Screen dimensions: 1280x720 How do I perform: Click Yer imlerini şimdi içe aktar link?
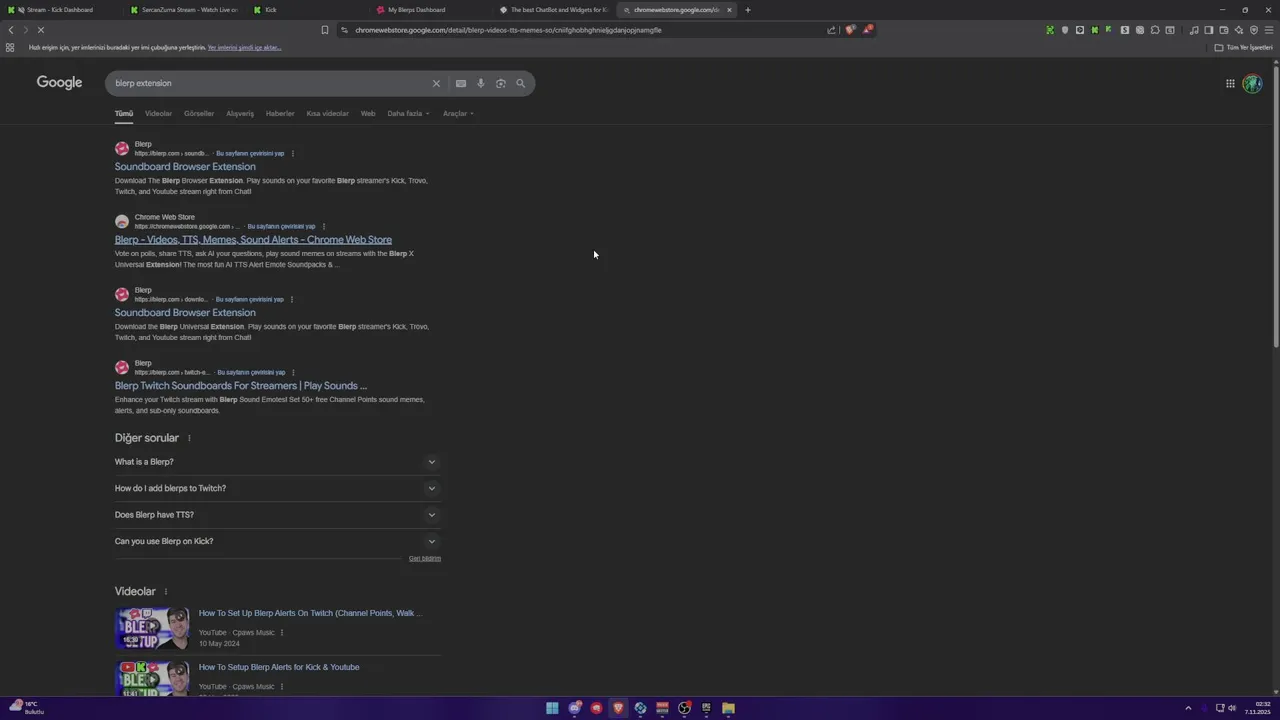coord(244,47)
